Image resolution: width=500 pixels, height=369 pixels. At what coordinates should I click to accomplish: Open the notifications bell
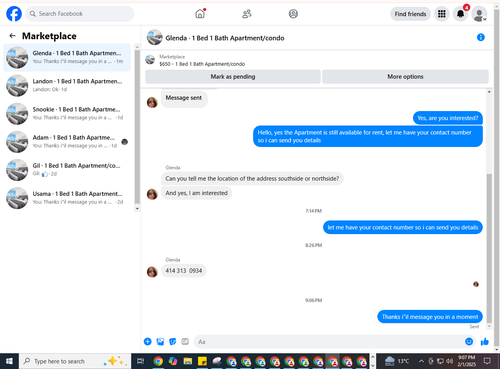(461, 14)
